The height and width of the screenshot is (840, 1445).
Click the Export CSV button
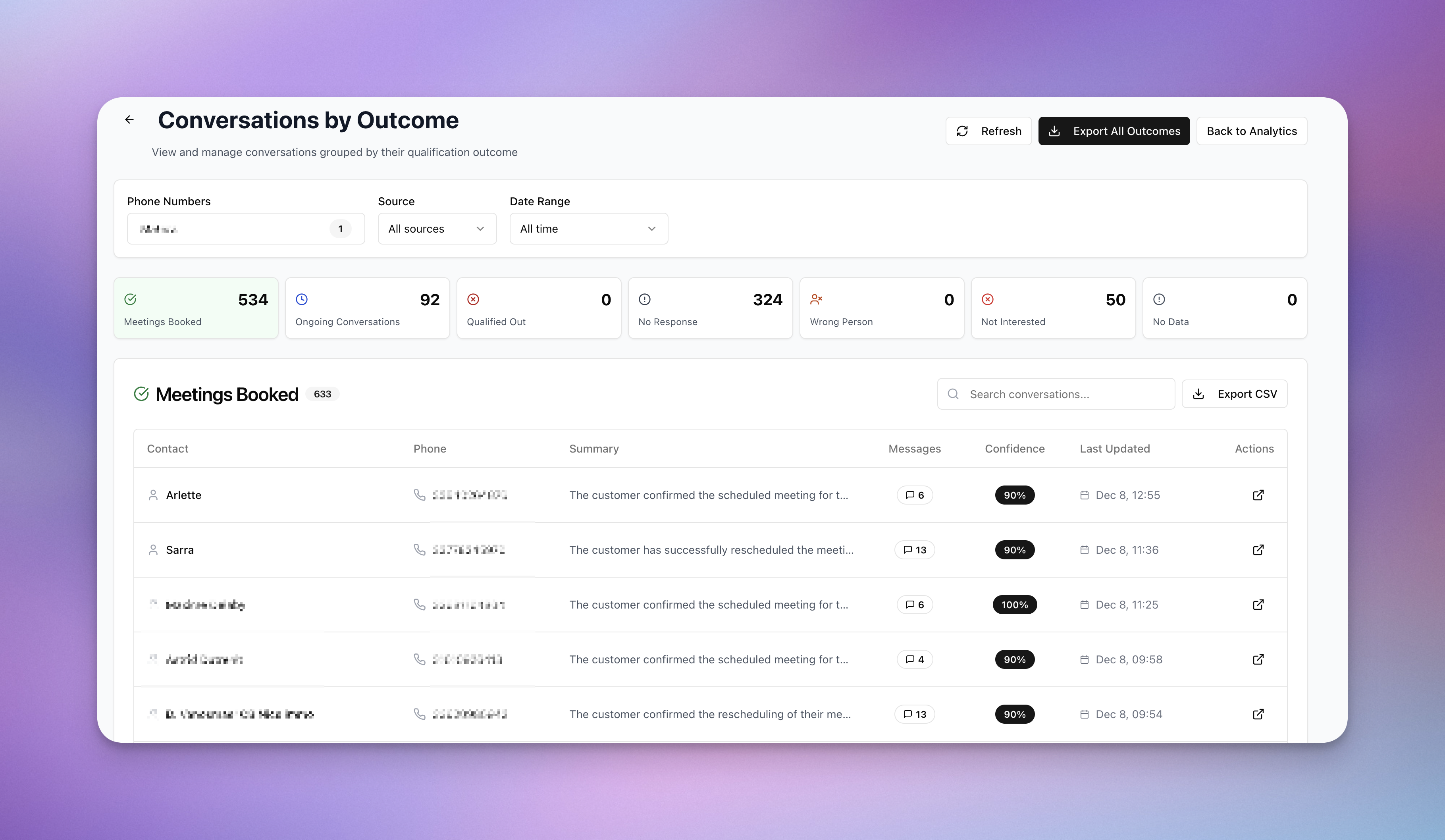tap(1234, 394)
